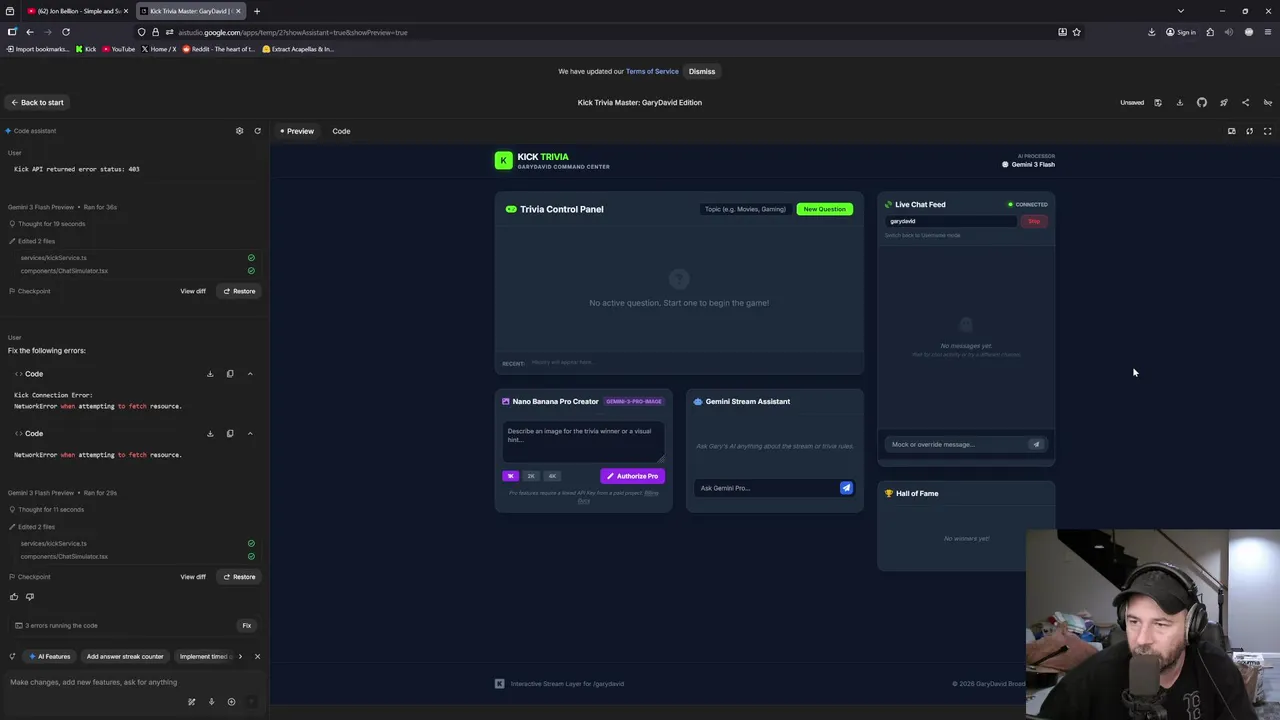Open a new browser tab
Viewport: 1280px width, 720px height.
click(x=257, y=11)
